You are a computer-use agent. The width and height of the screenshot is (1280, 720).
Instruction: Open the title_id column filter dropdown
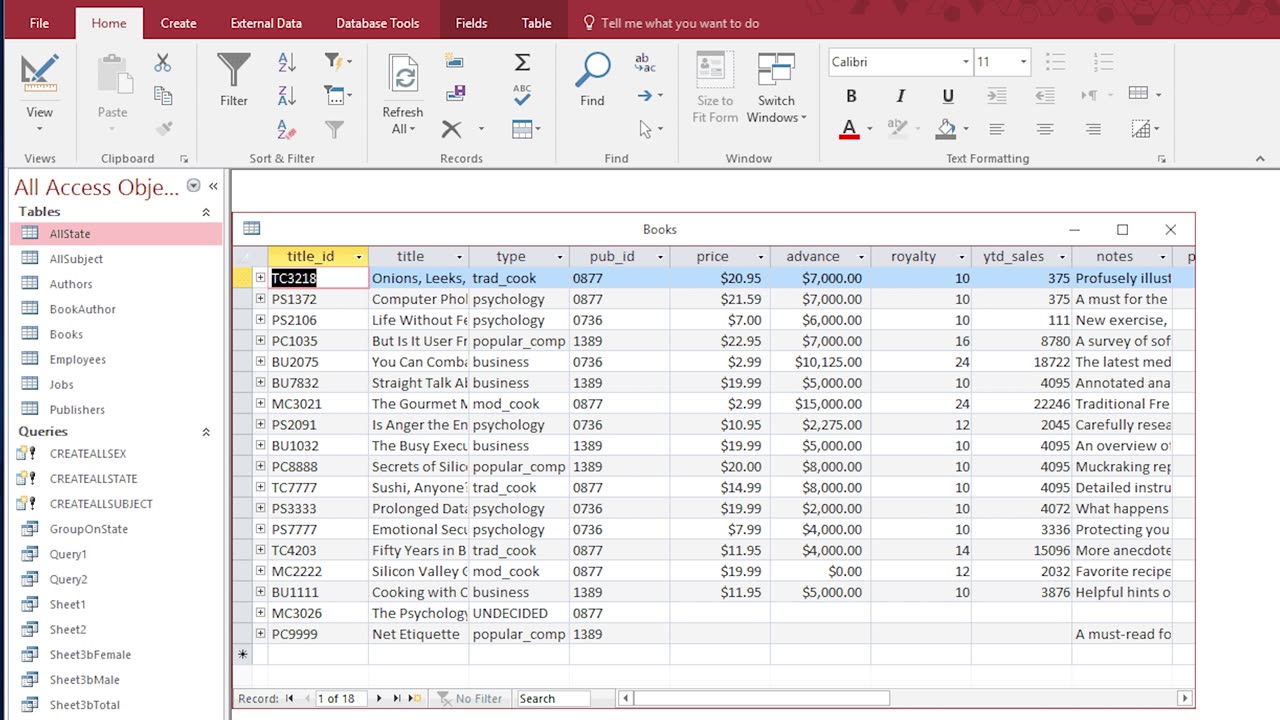[x=358, y=257]
